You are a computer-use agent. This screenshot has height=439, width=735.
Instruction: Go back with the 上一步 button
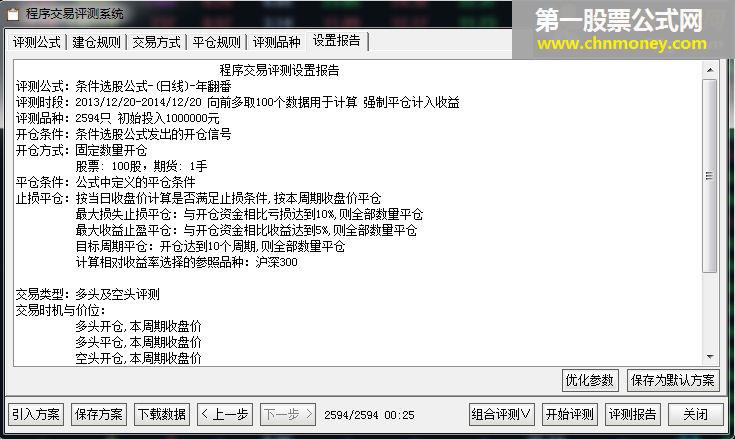click(225, 414)
